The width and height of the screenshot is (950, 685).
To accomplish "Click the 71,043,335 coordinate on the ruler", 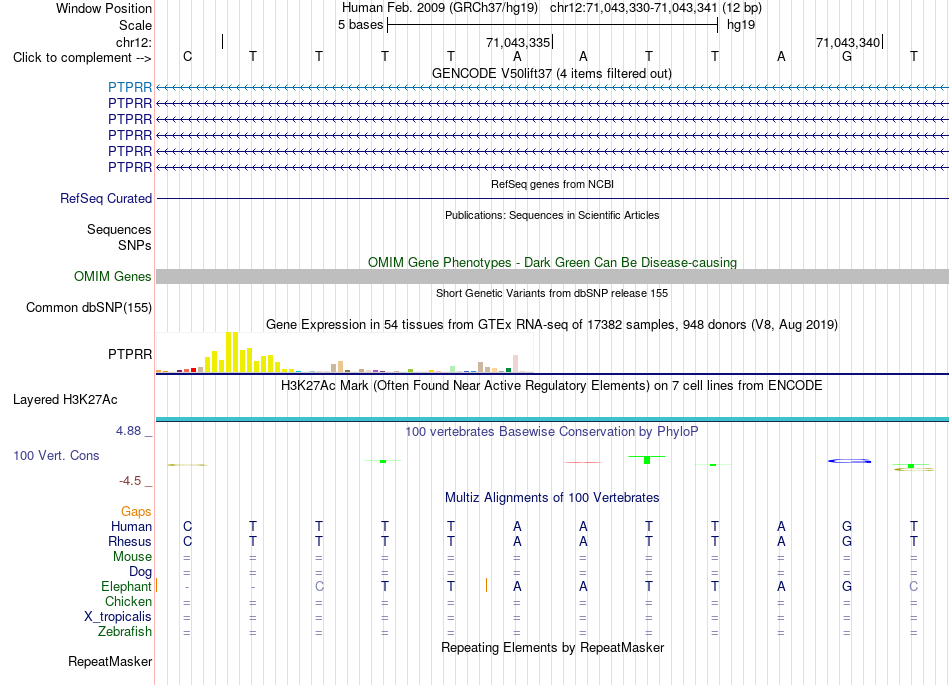I will pos(518,42).
